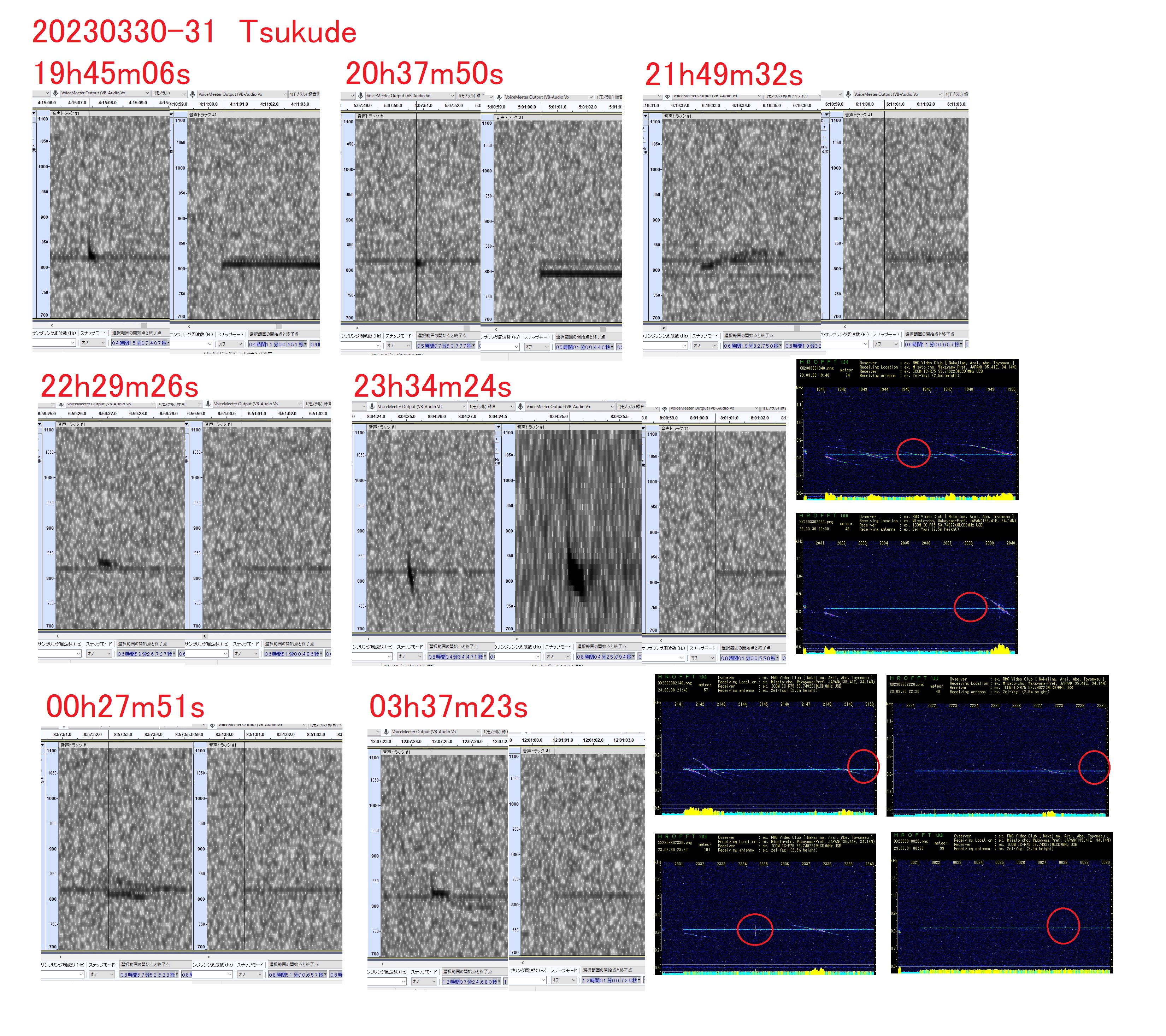Click microphone icon above the 12:07:24.0 ruler
Viewport: 1166px width, 1036px height.
coord(386,731)
